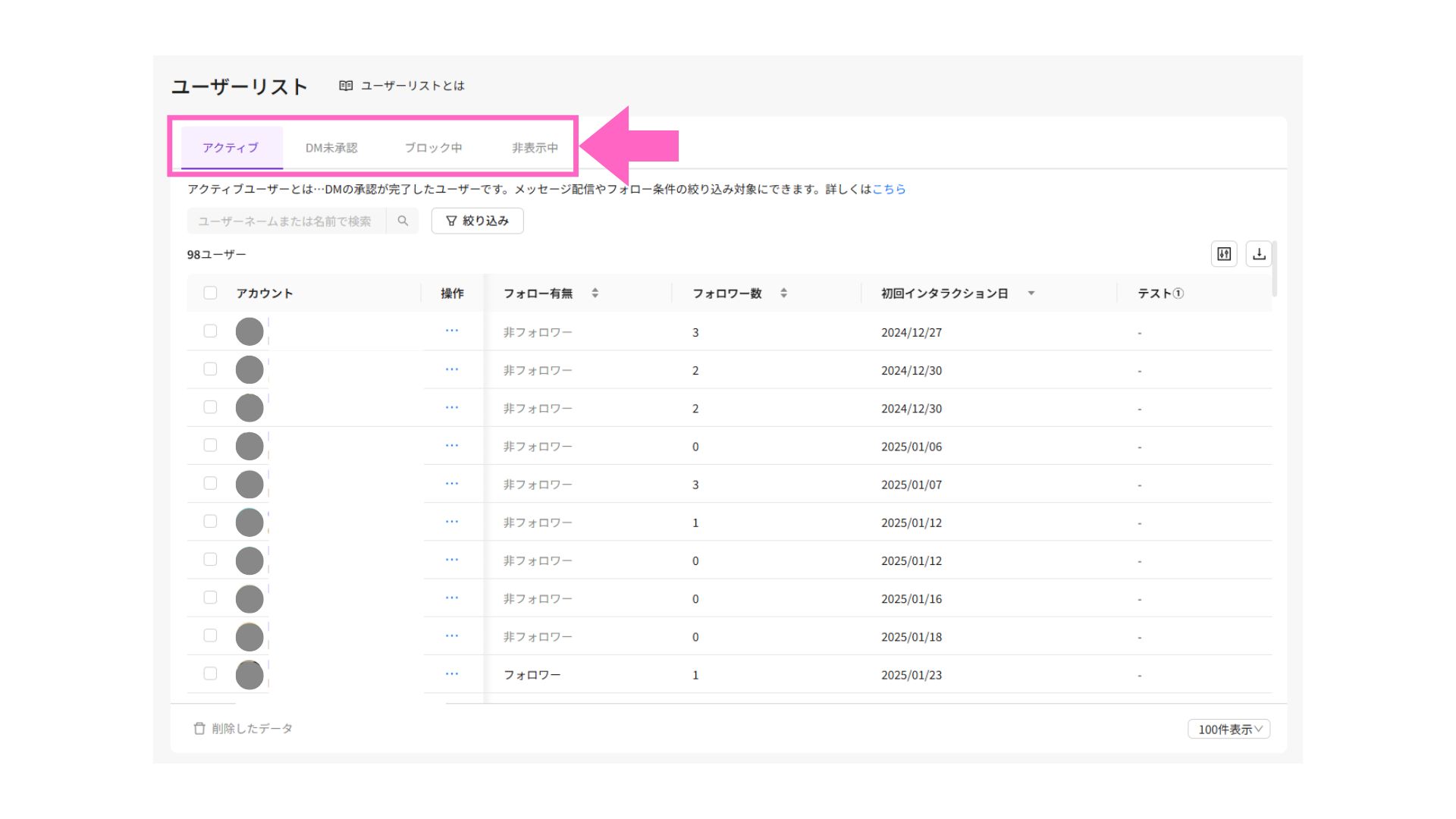
Task: Click the 98ユーザー count label
Action: tap(216, 254)
